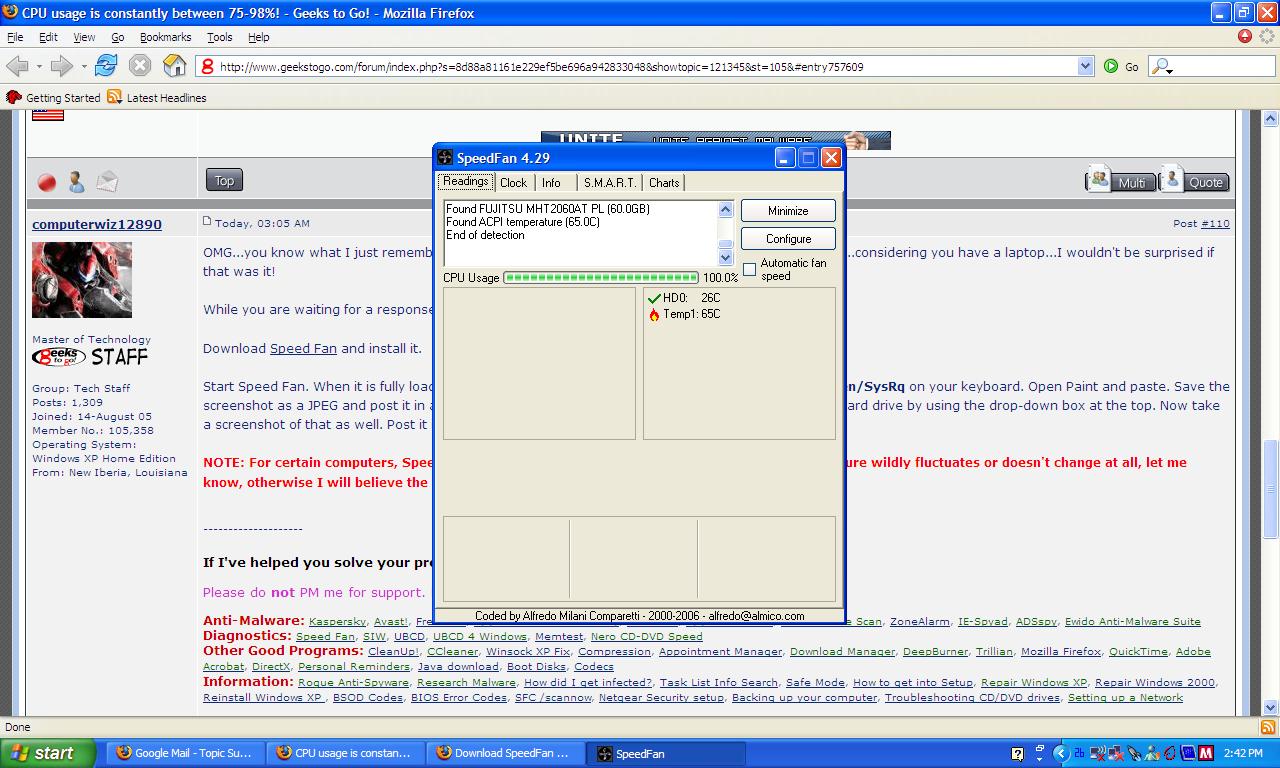Image resolution: width=1280 pixels, height=768 pixels.
Task: Open the Firefox Bookmarks menu
Action: coord(165,37)
